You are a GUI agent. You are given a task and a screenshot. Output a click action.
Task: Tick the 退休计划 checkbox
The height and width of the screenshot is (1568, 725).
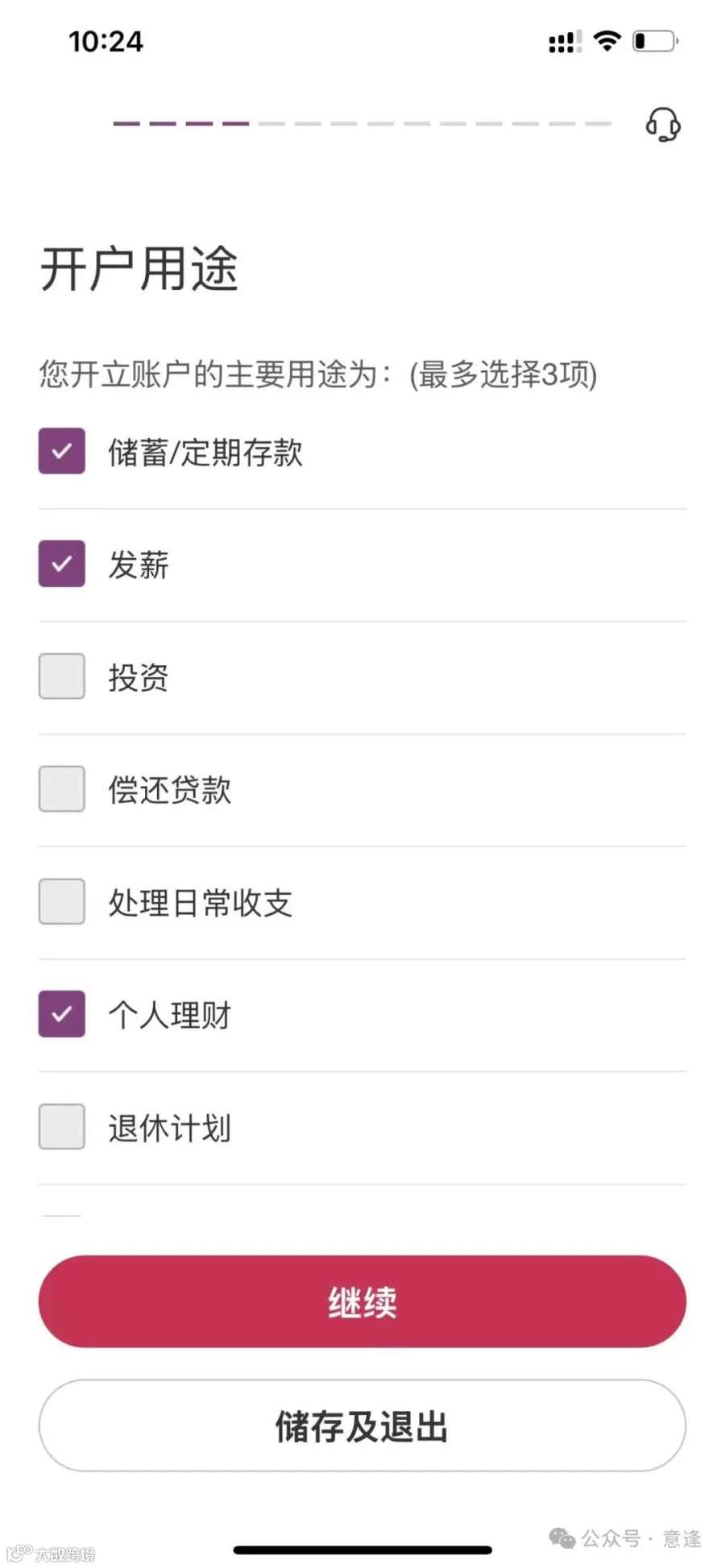tap(62, 1127)
